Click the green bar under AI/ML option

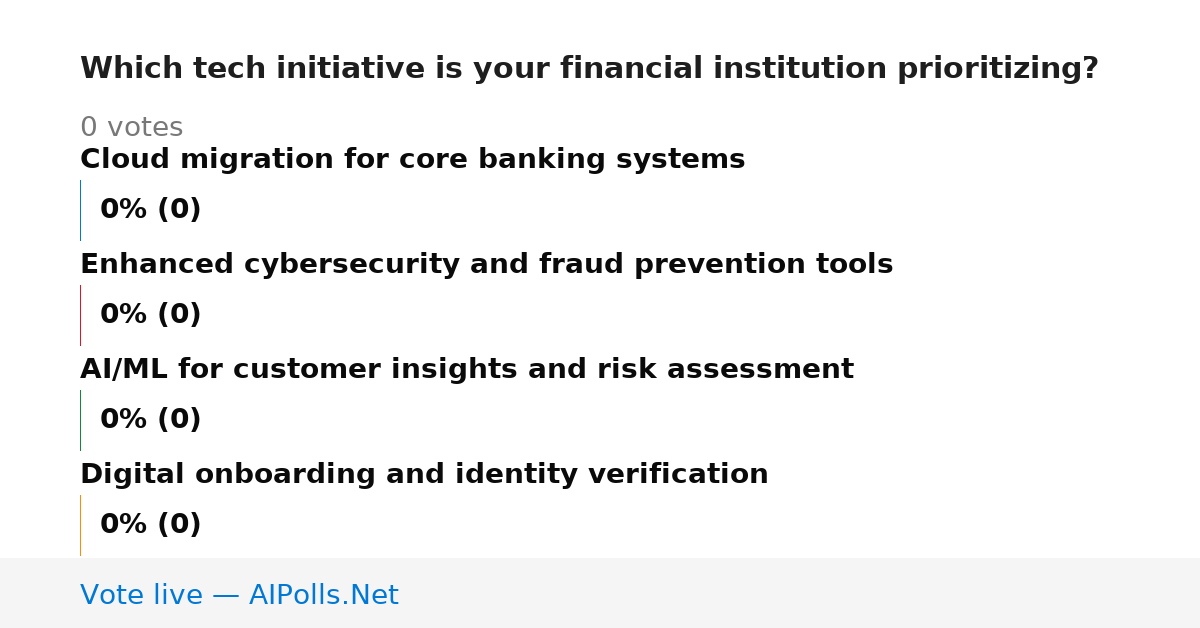tap(80, 420)
